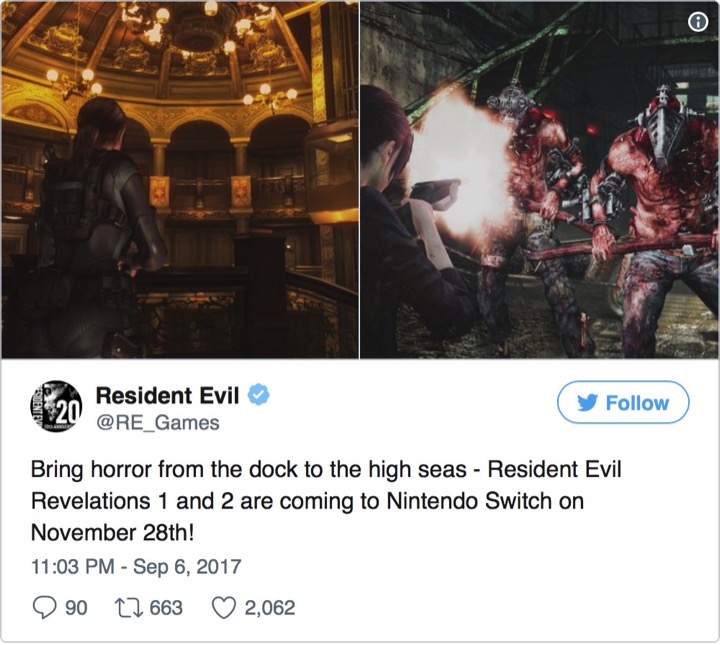Click the info icon on the image
Screen dimensions: 720x645
(698, 22)
